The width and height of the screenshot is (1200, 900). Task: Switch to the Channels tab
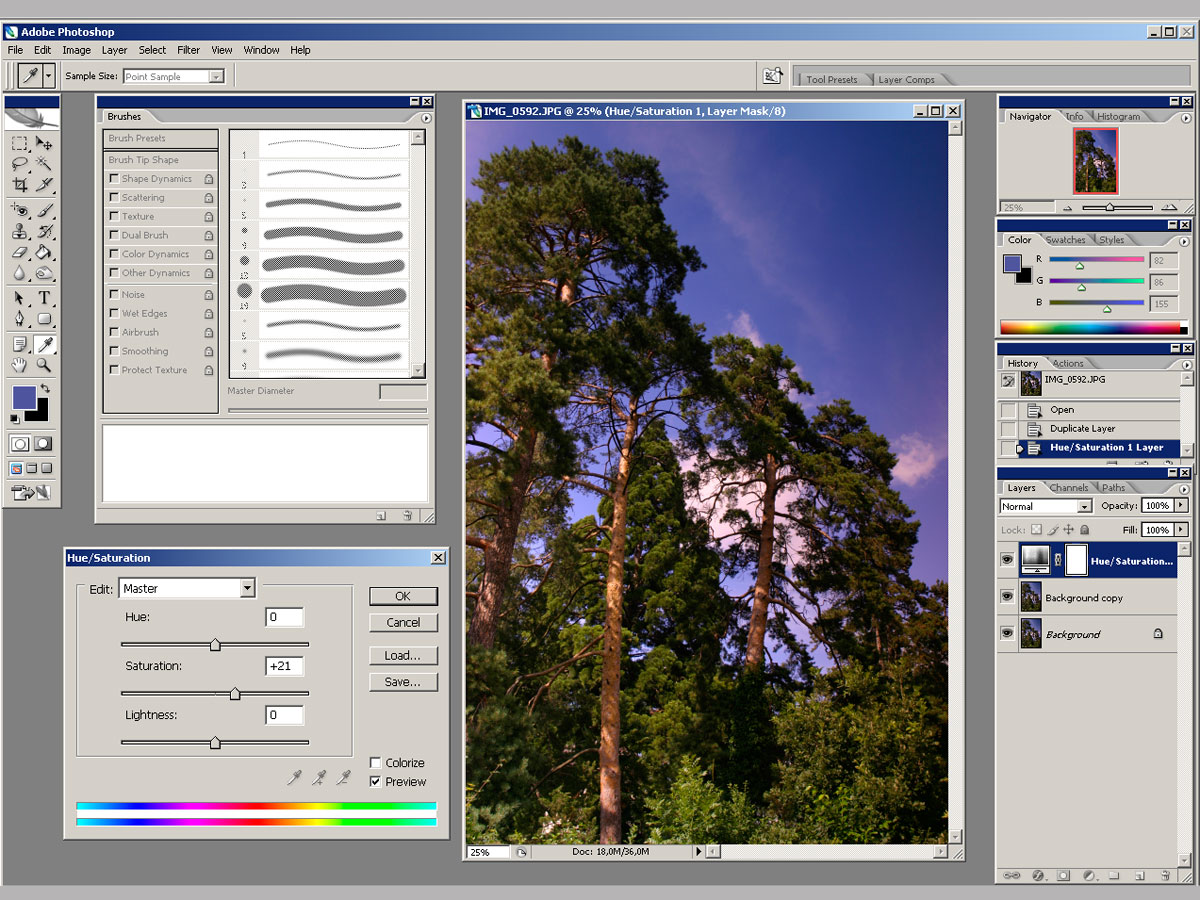tap(1069, 488)
